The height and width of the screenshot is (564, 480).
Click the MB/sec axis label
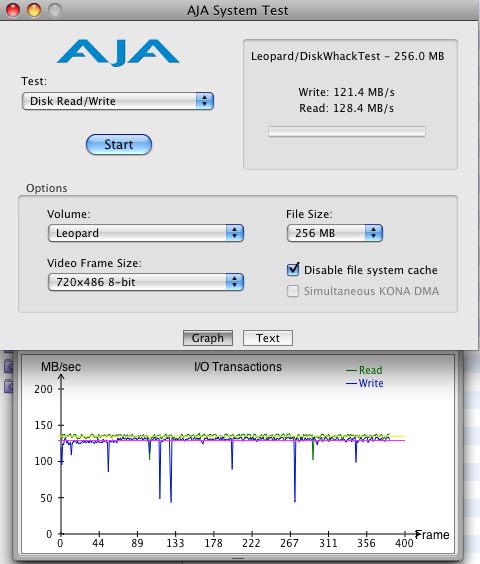click(x=61, y=367)
